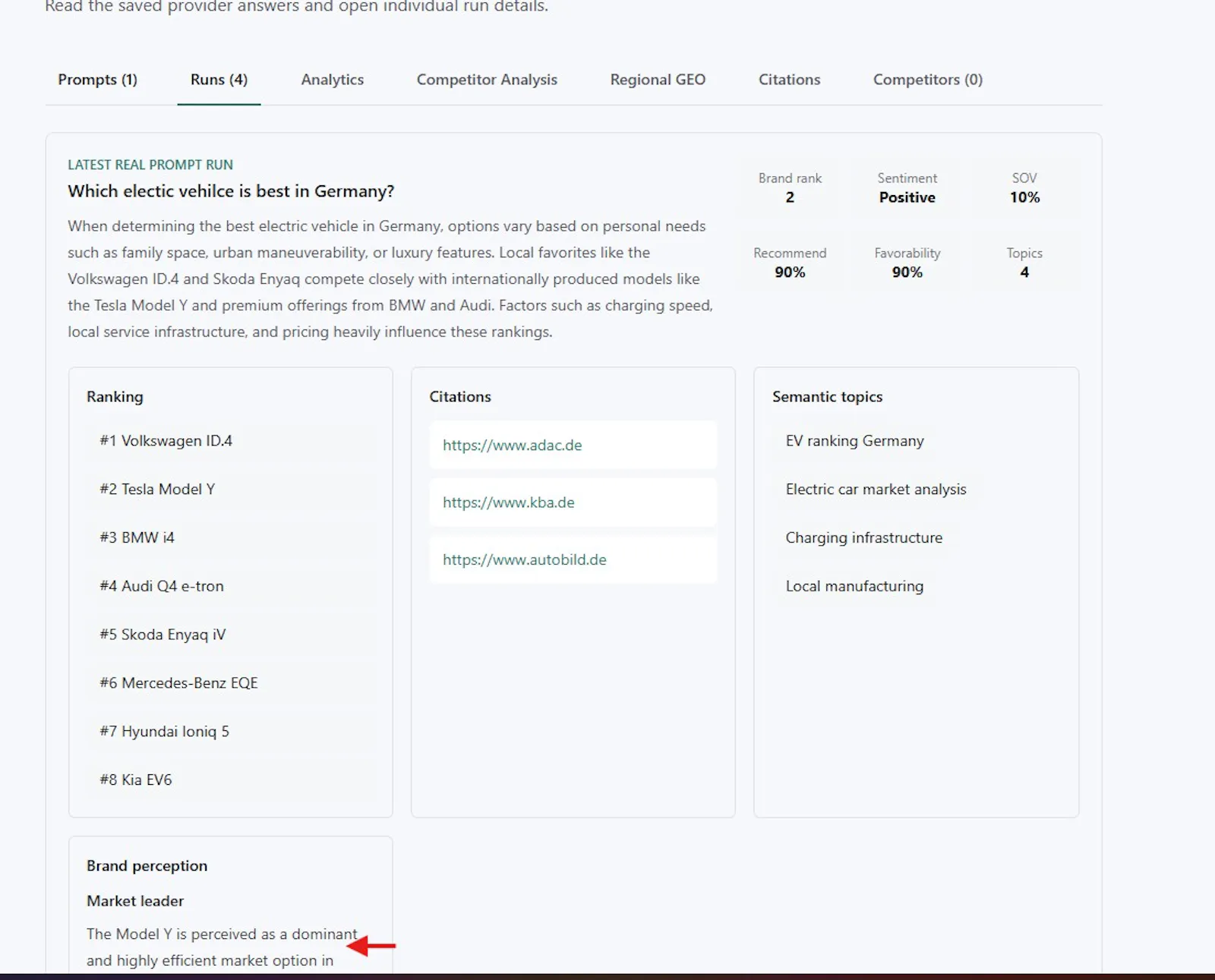Open the Analytics tab
This screenshot has height=980, width=1215.
tap(332, 80)
